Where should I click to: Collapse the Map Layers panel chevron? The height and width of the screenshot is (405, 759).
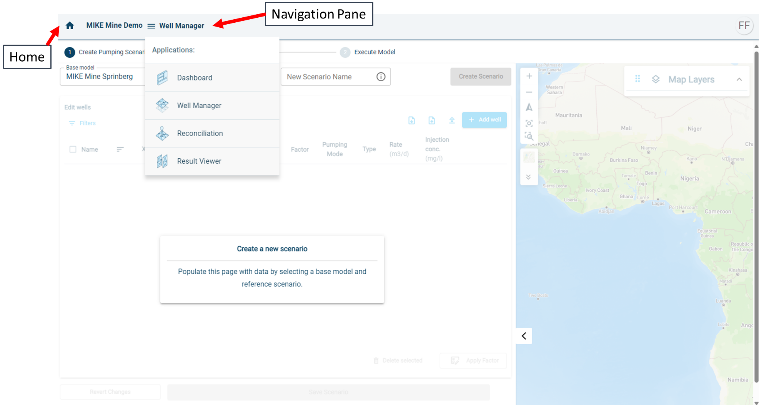point(739,79)
